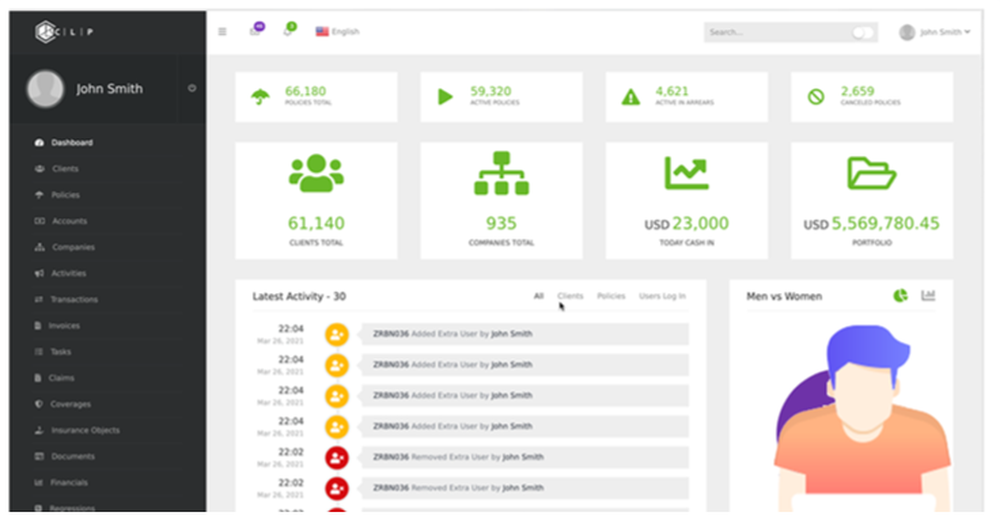Select the All activity filter tab
The width and height of the screenshot is (1000, 524).
tap(539, 296)
